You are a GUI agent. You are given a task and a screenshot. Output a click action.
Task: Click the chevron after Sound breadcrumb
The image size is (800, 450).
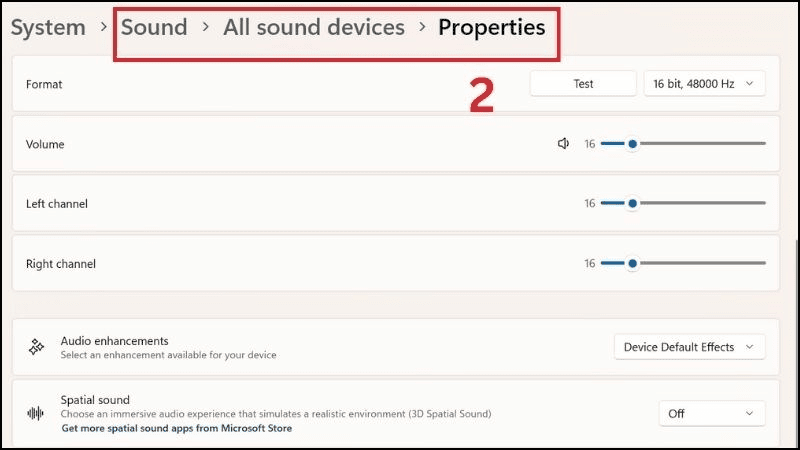coord(205,27)
